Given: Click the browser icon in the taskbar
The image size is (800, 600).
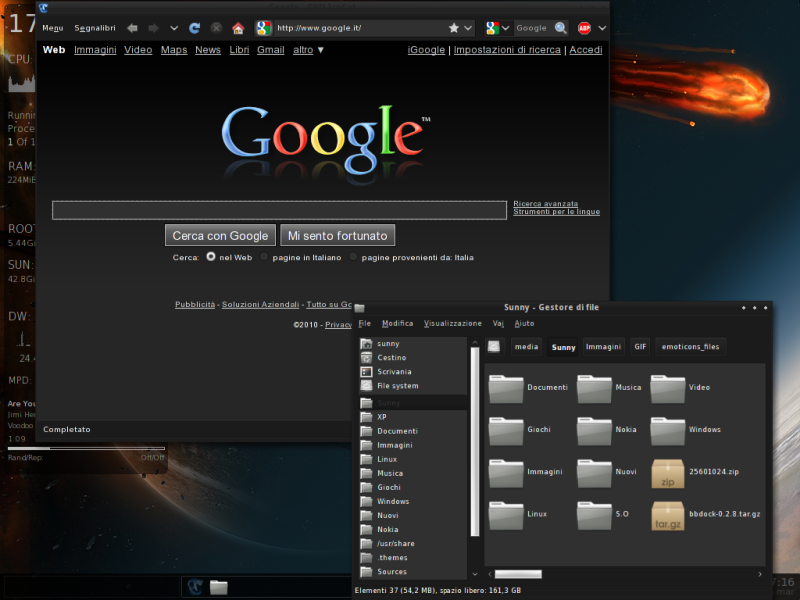Looking at the screenshot, I should [195, 587].
